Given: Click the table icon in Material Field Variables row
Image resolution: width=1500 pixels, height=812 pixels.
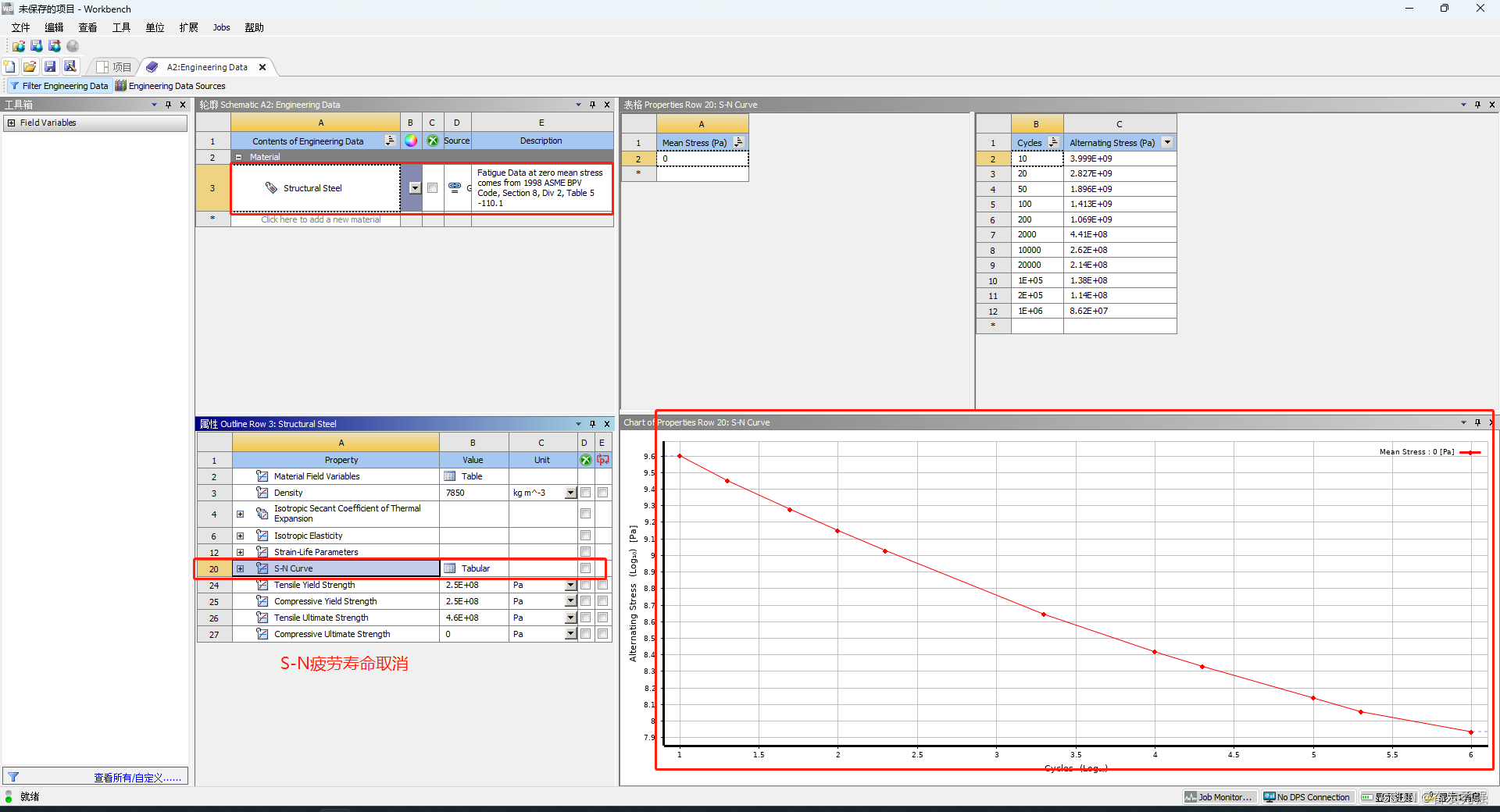Looking at the screenshot, I should (x=450, y=476).
